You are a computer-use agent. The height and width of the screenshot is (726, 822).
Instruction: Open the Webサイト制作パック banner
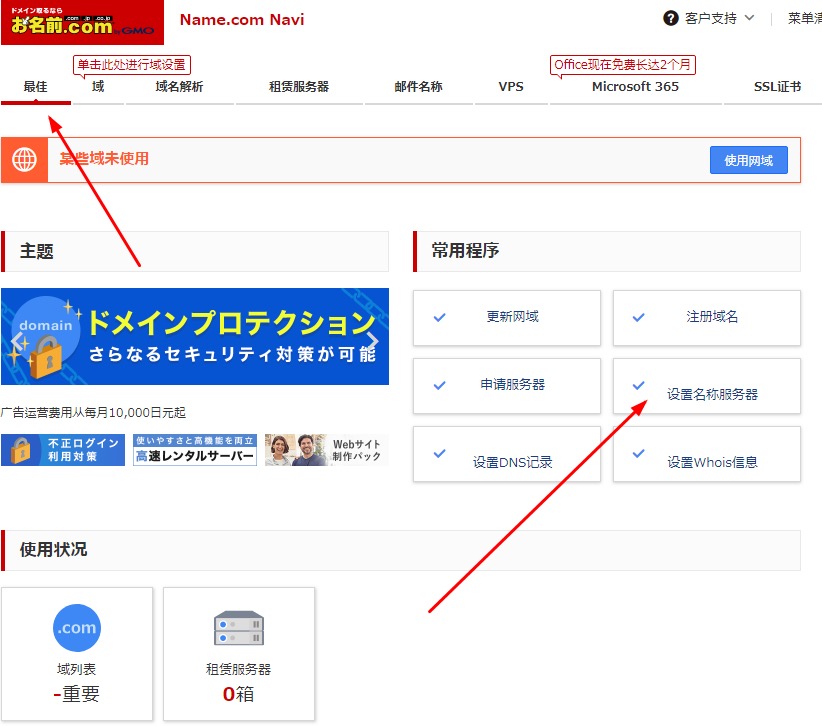pos(325,450)
